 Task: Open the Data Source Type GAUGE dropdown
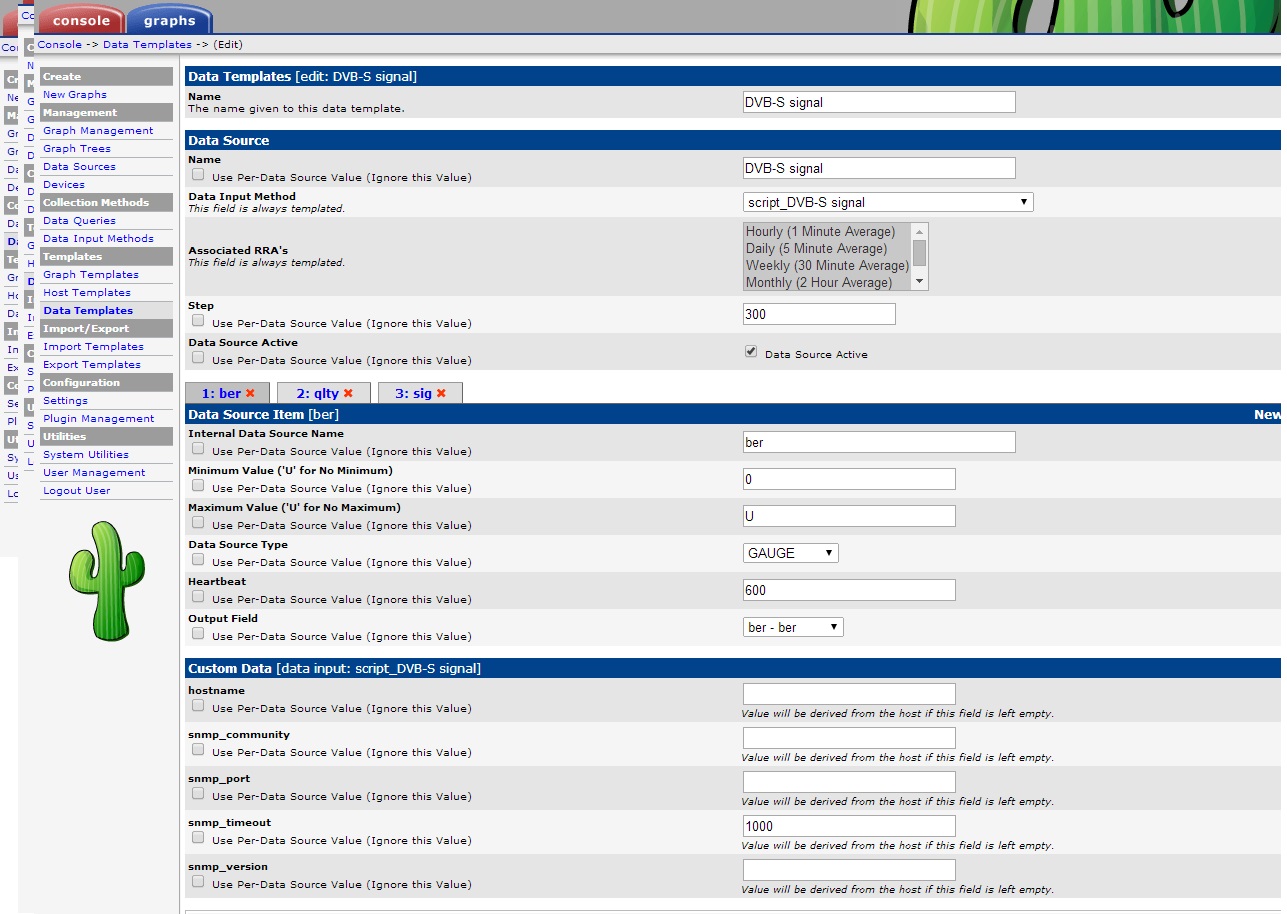tap(791, 553)
